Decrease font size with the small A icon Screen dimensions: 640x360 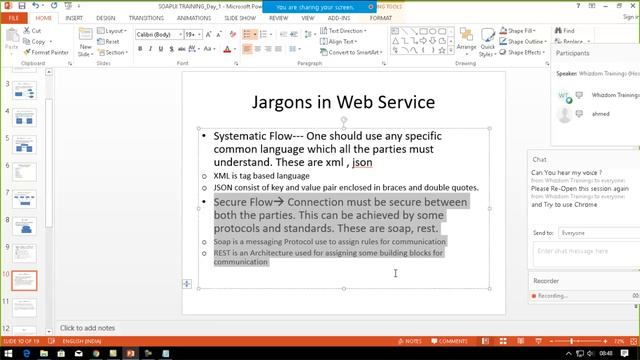pos(219,35)
